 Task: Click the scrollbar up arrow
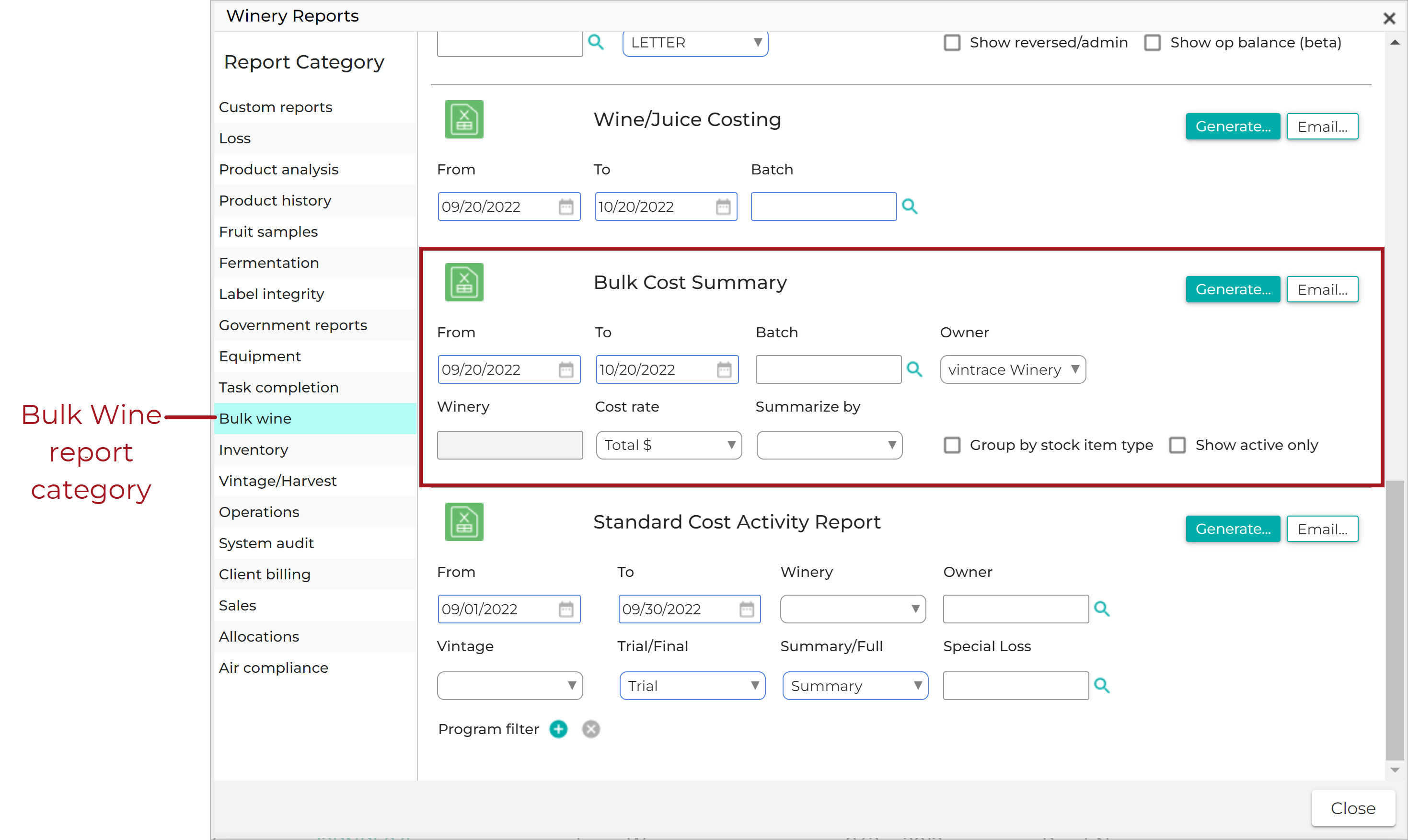point(1395,43)
